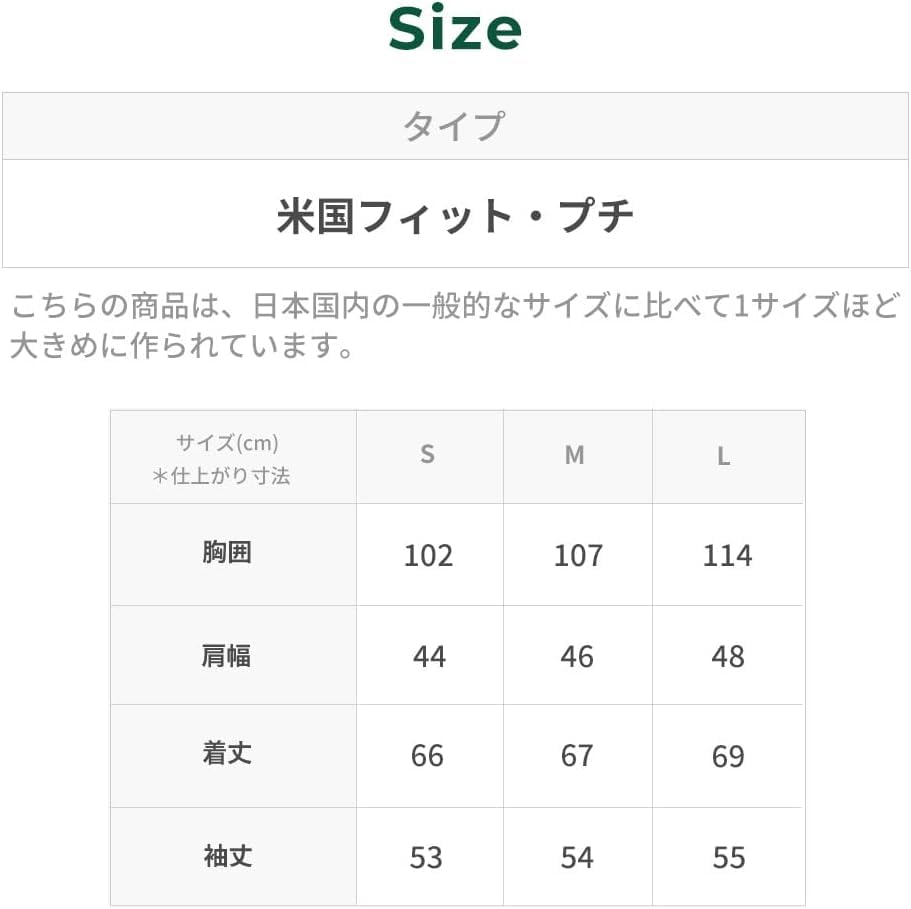Click the sizing note paragraph text
Image resolution: width=911 pixels, height=909 pixels.
[x=455, y=326]
